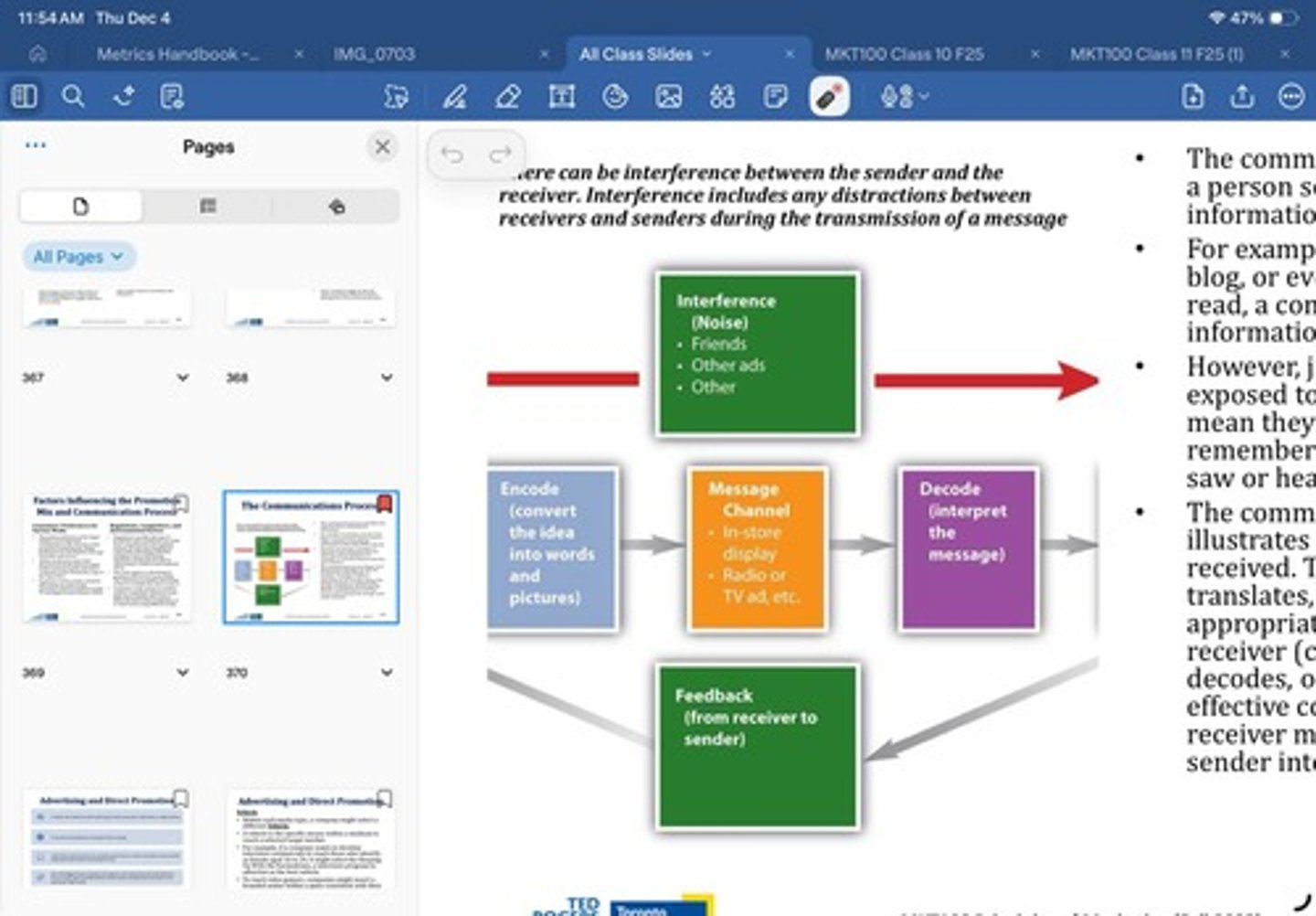Select the Pen tool
Image resolution: width=1316 pixels, height=916 pixels.
(x=454, y=97)
